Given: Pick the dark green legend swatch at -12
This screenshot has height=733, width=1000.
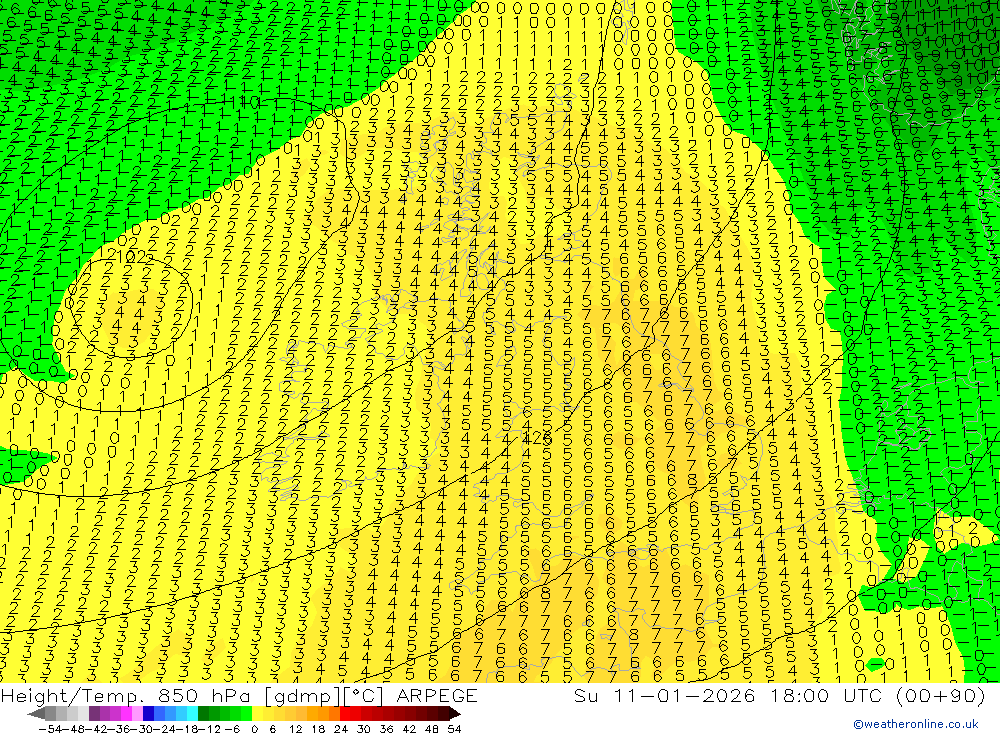Looking at the screenshot, I should 203,714.
